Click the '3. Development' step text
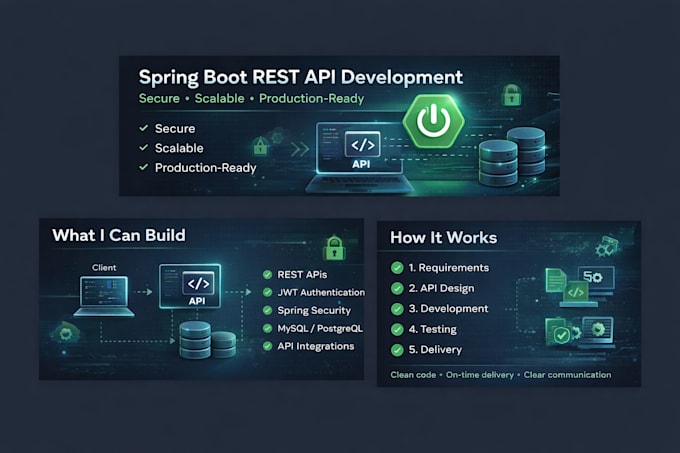This screenshot has height=453, width=680. (448, 309)
